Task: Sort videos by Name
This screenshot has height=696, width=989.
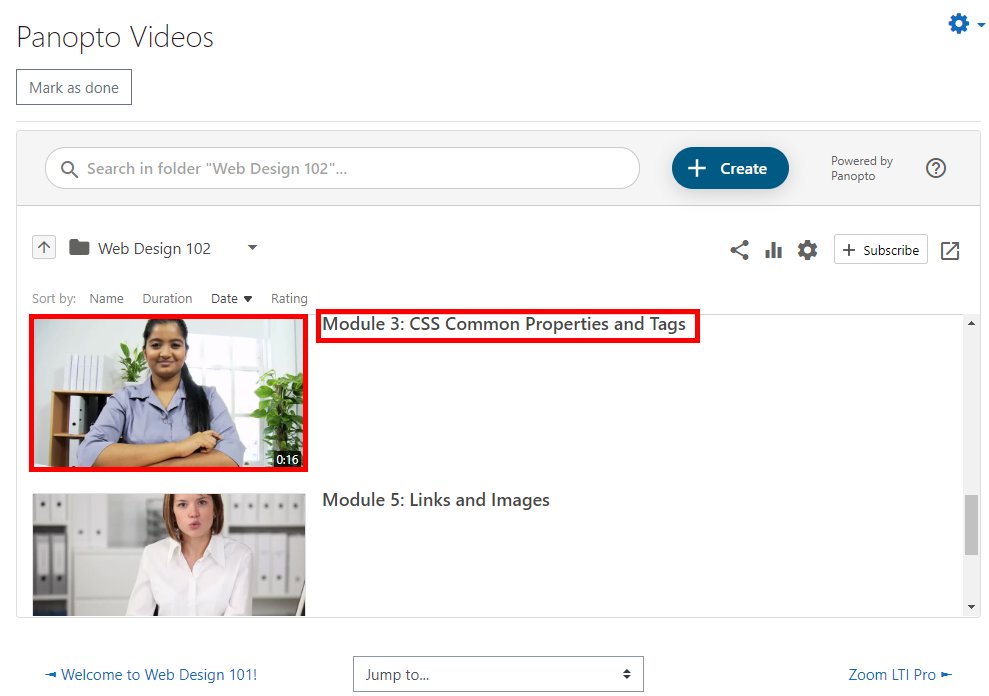Action: click(x=106, y=298)
